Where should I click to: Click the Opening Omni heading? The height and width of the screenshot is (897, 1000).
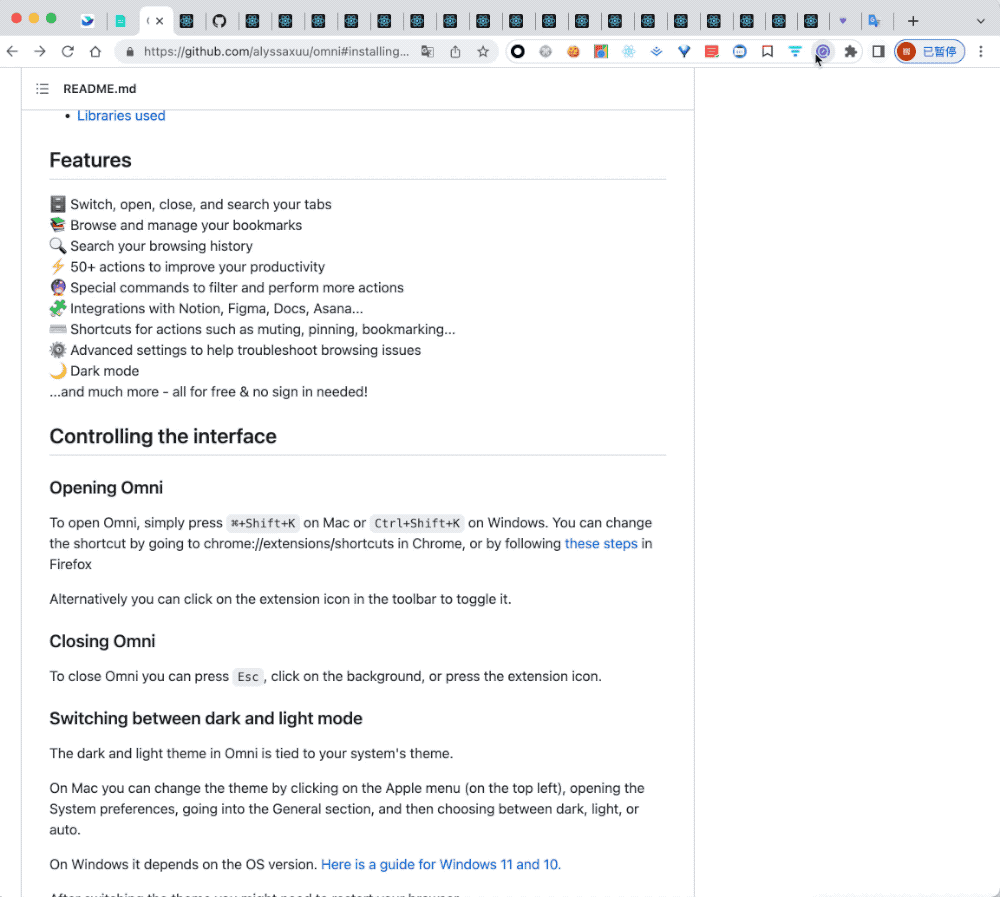coord(106,487)
